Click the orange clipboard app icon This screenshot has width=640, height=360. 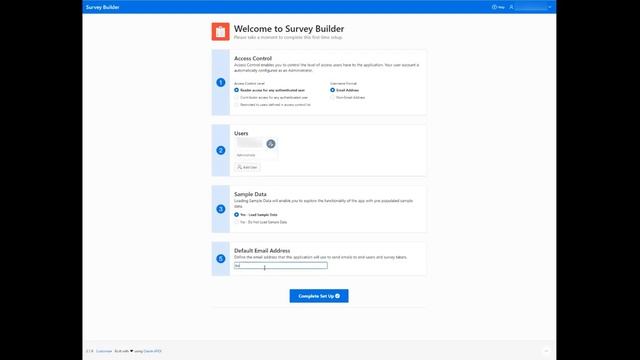[220, 32]
